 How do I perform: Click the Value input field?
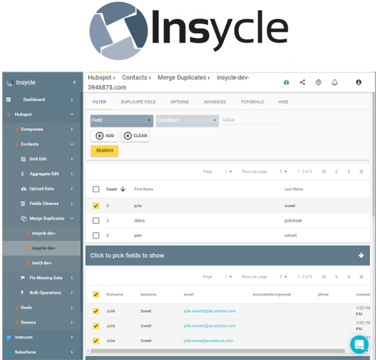[253, 120]
